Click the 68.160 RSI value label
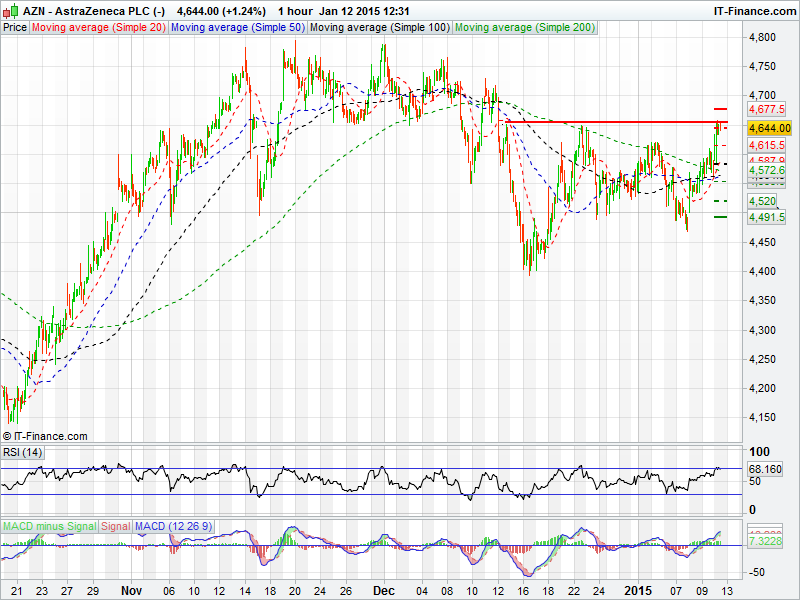Image resolution: width=800 pixels, height=600 pixels. [x=766, y=468]
